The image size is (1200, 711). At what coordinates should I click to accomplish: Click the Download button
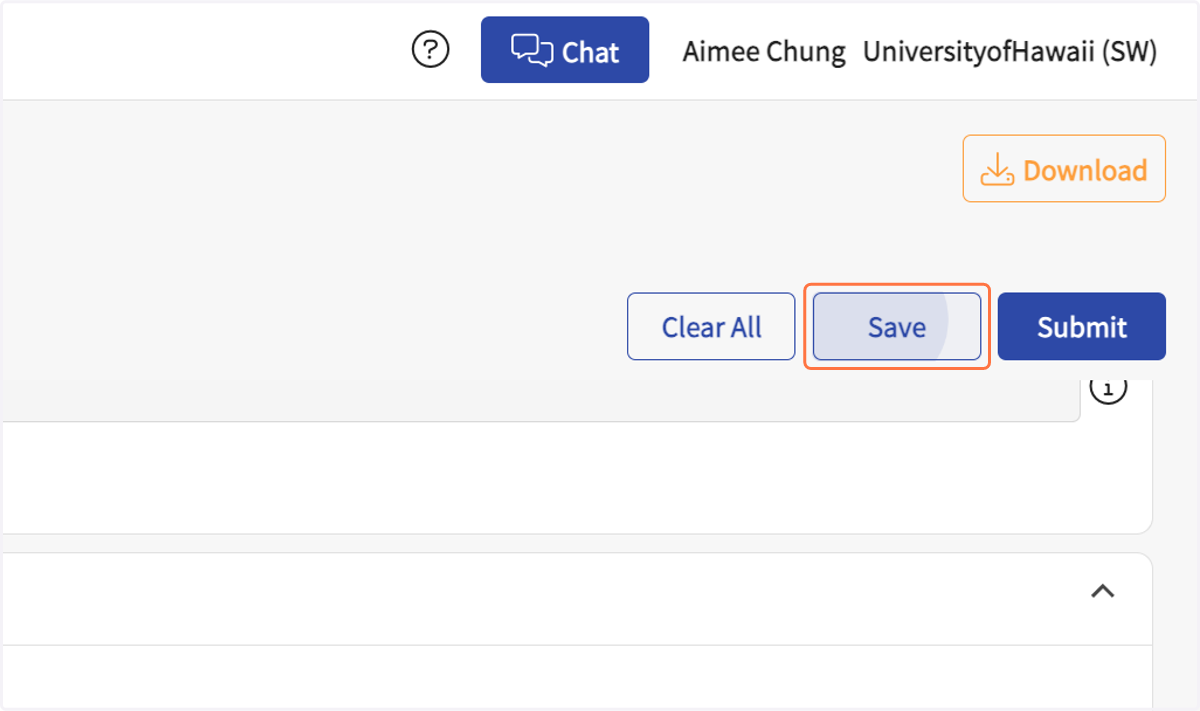[1064, 169]
